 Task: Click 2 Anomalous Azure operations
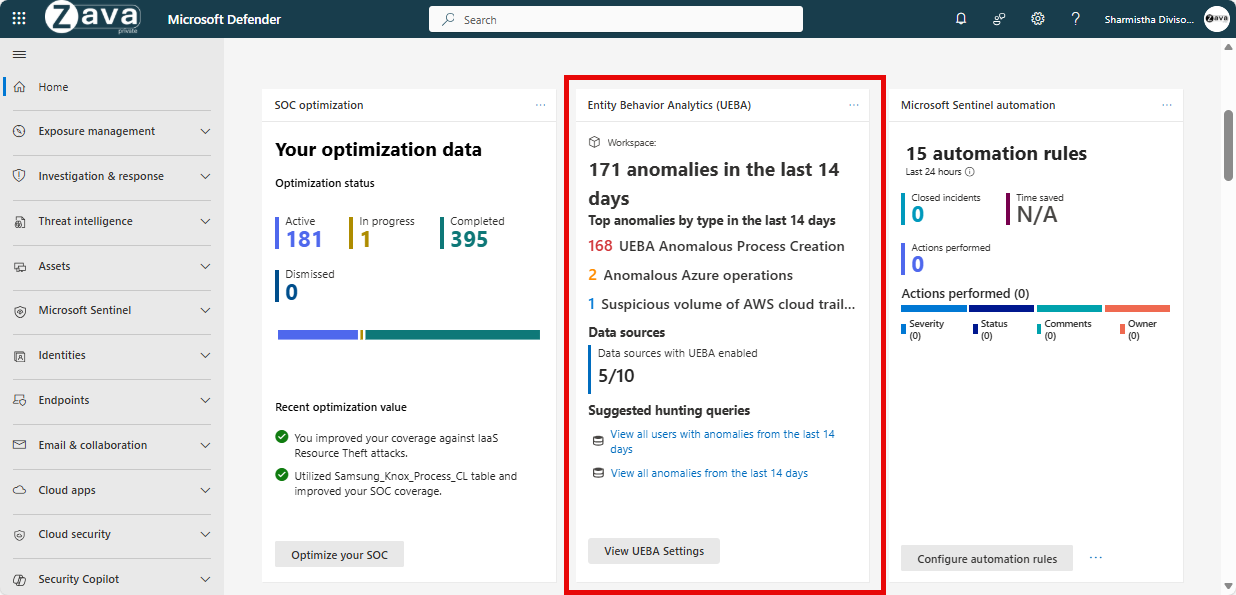pyautogui.click(x=690, y=275)
